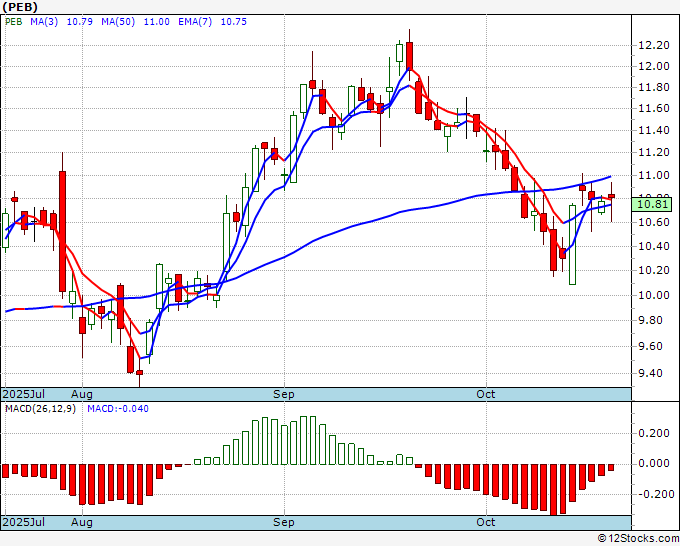Click the 10.60 price axis label
This screenshot has width=680, height=546.
(654, 222)
